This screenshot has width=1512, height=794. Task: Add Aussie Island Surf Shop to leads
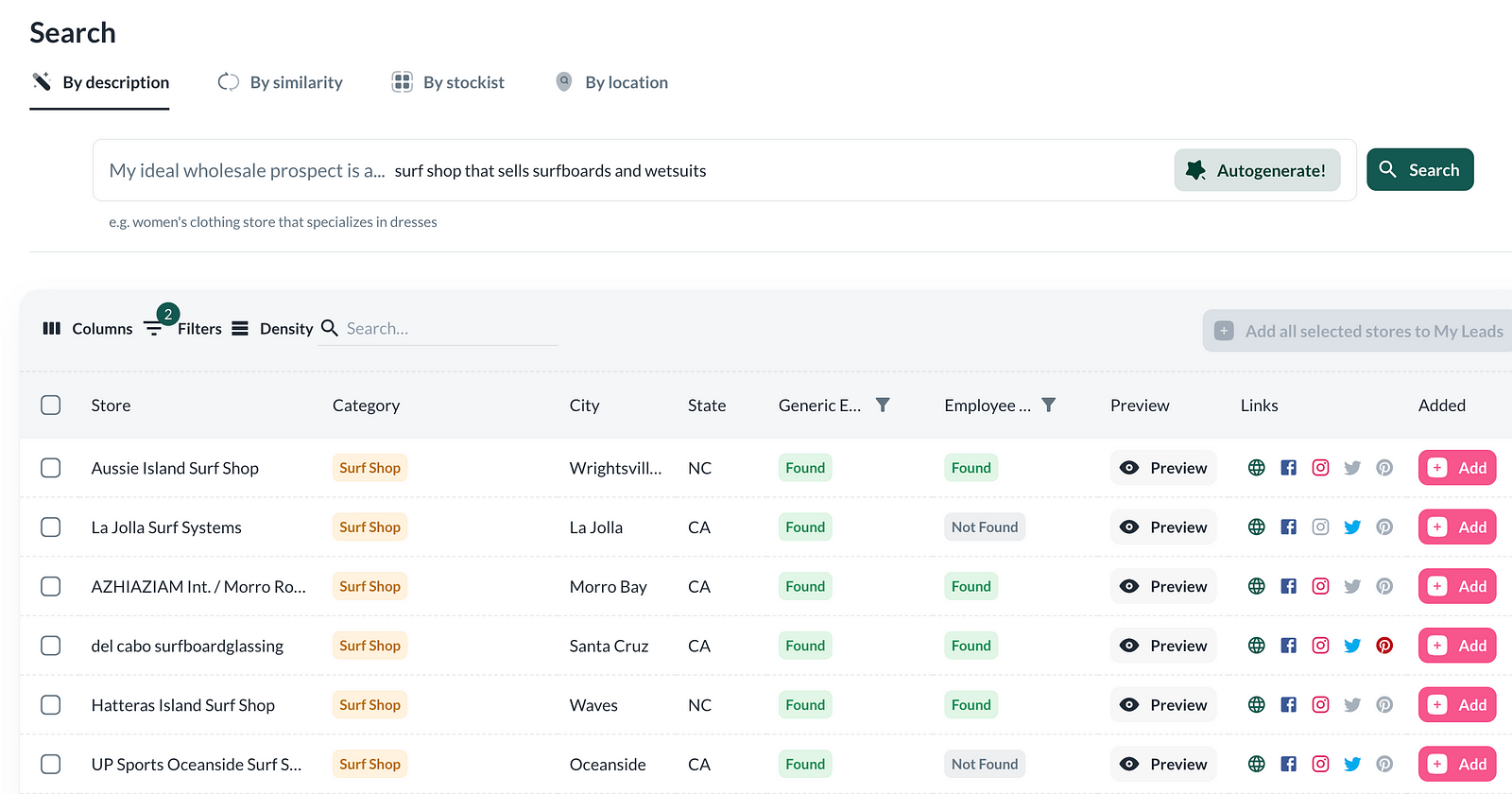[1456, 468]
